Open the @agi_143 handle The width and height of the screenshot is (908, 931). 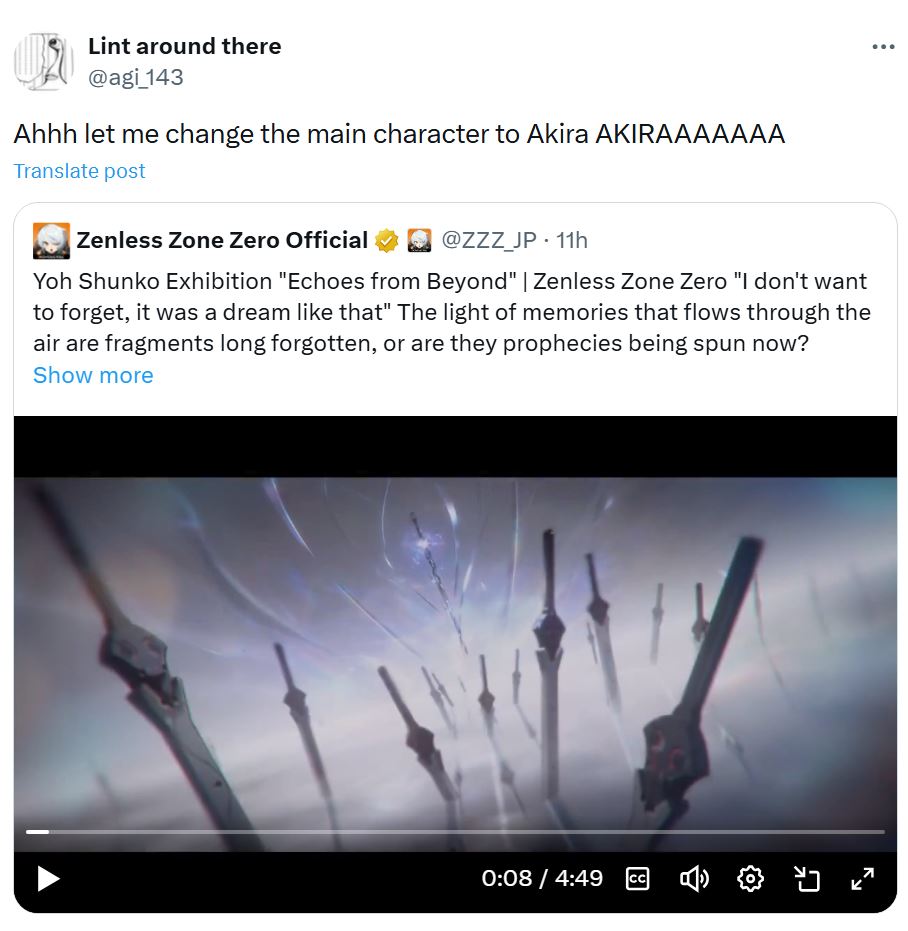click(x=136, y=78)
